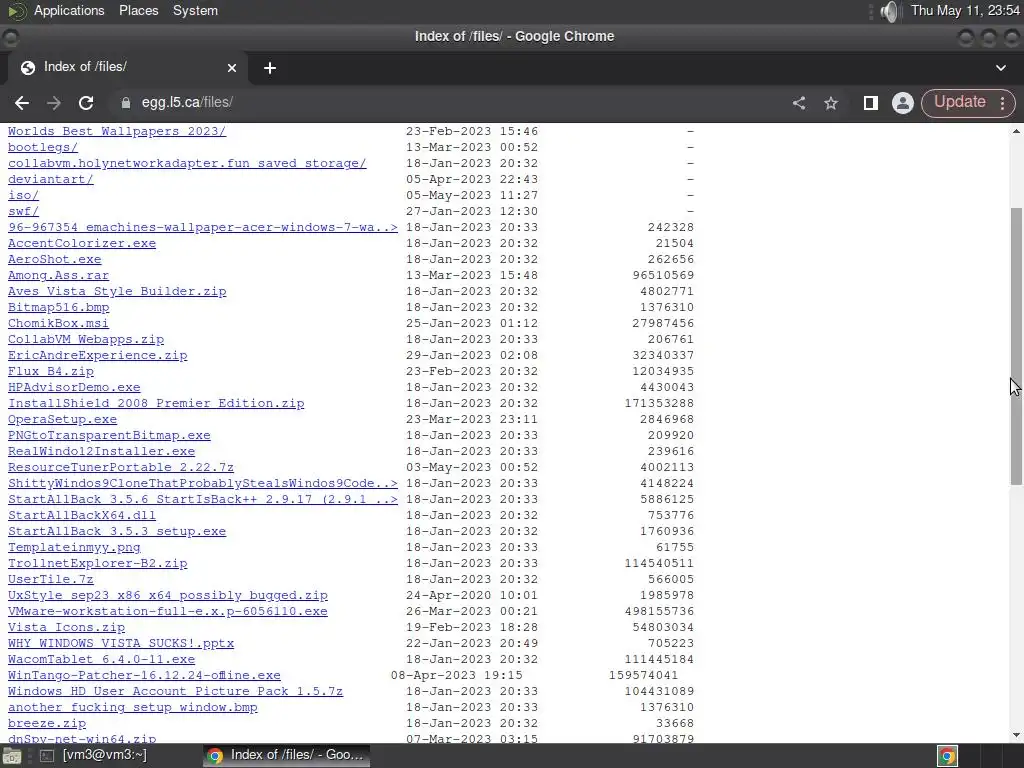The image size is (1024, 768).
Task: Open the Applications menu
Action: pos(69,10)
